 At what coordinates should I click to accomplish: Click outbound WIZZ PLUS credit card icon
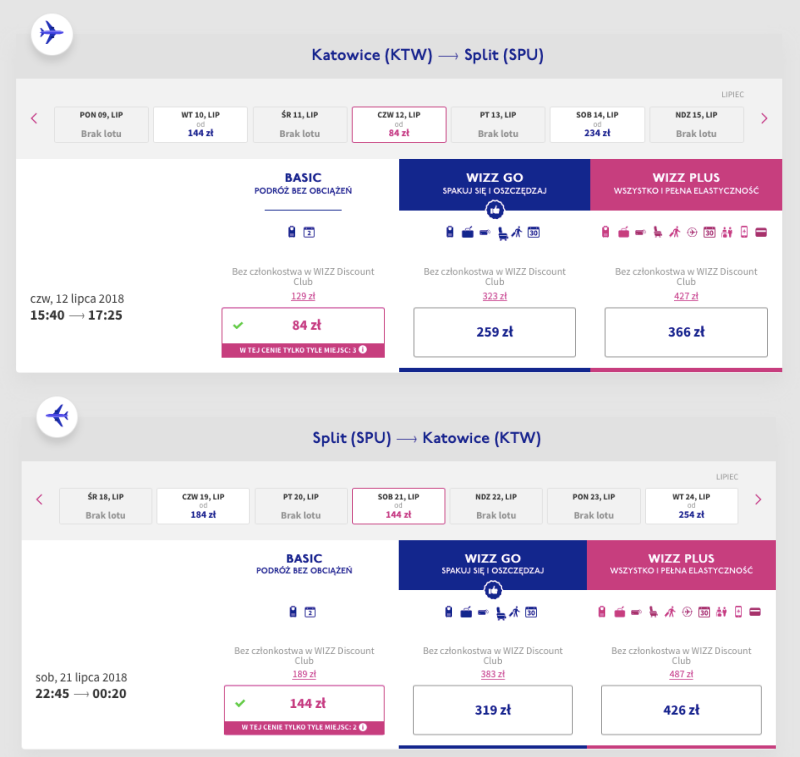[x=761, y=233]
